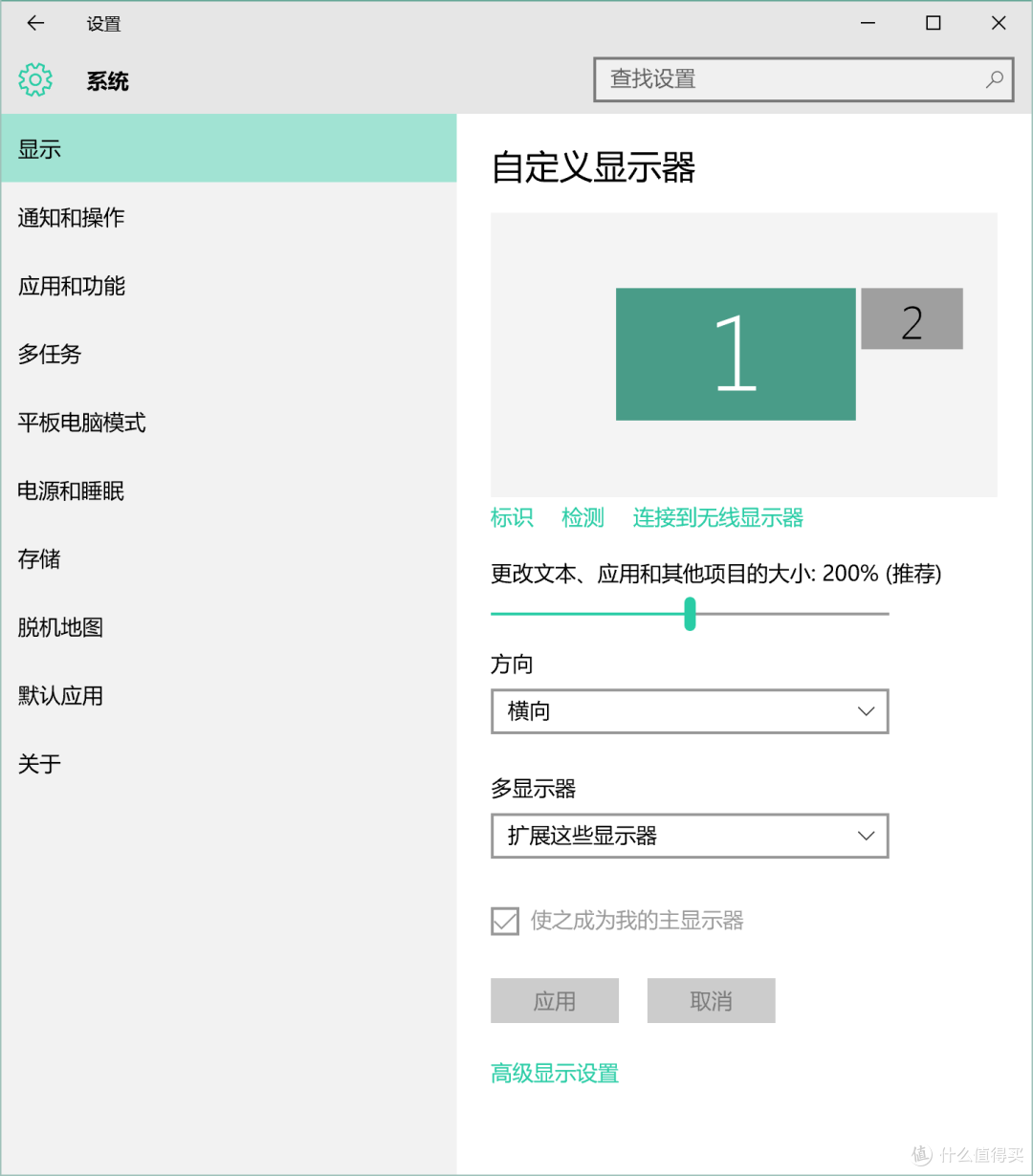
Task: Click 连接到无线显示器 link
Action: [x=717, y=518]
